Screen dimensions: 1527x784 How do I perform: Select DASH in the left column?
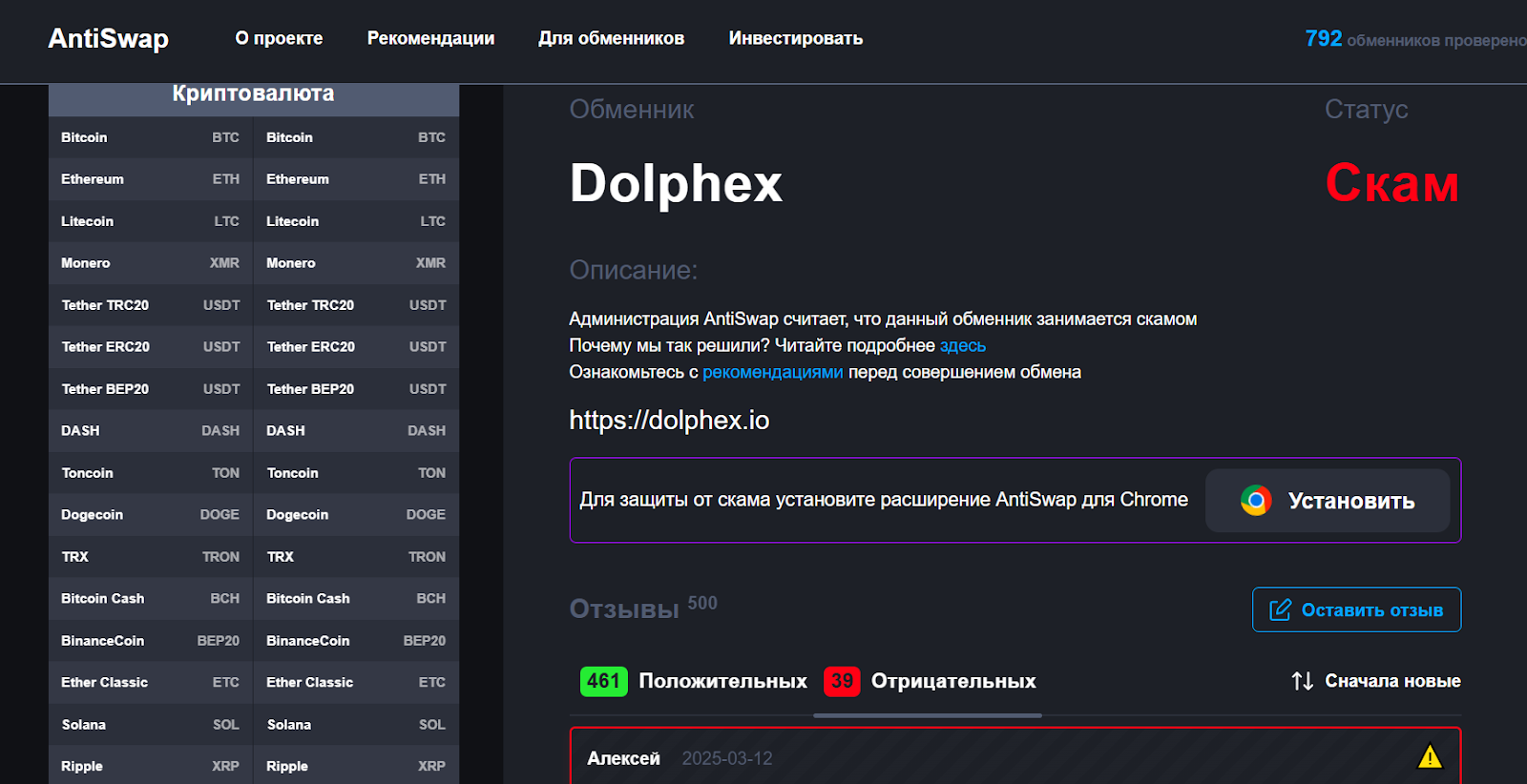point(150,431)
